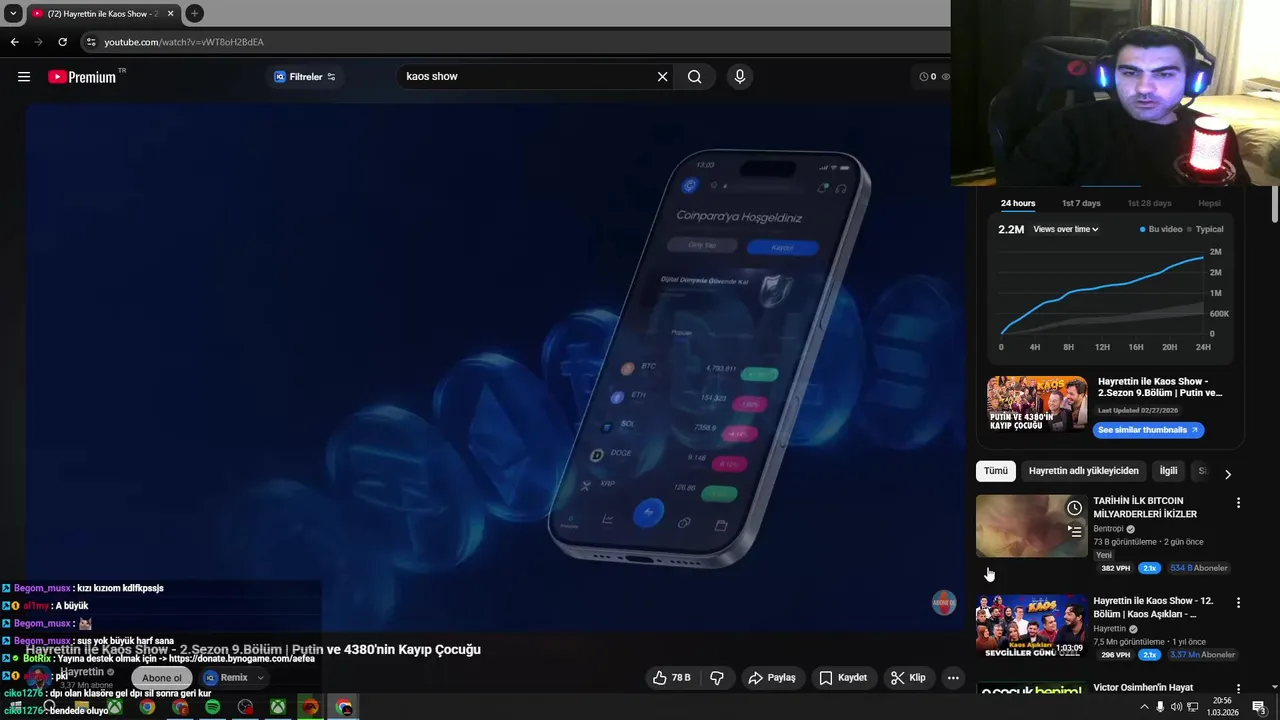Select the Tümü filter chip
The height and width of the screenshot is (720, 1280).
click(996, 471)
